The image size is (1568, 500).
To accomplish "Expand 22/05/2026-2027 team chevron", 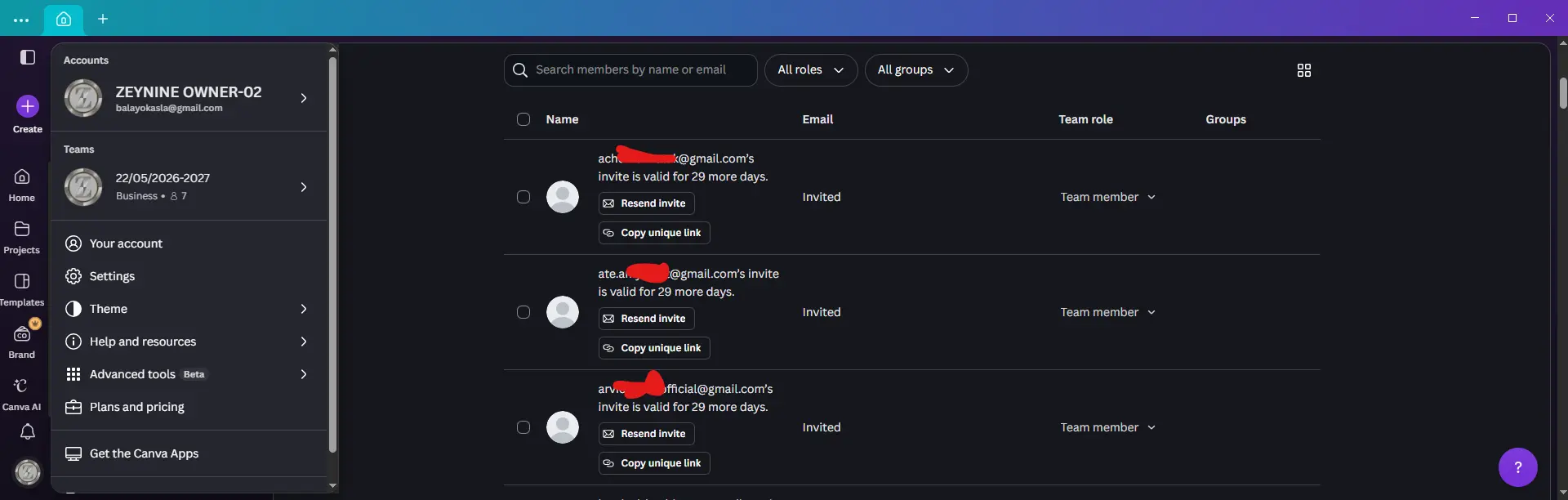I will pyautogui.click(x=304, y=187).
